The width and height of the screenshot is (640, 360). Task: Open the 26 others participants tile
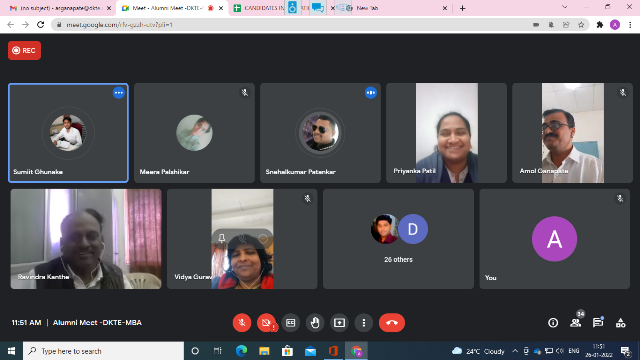[x=398, y=239]
